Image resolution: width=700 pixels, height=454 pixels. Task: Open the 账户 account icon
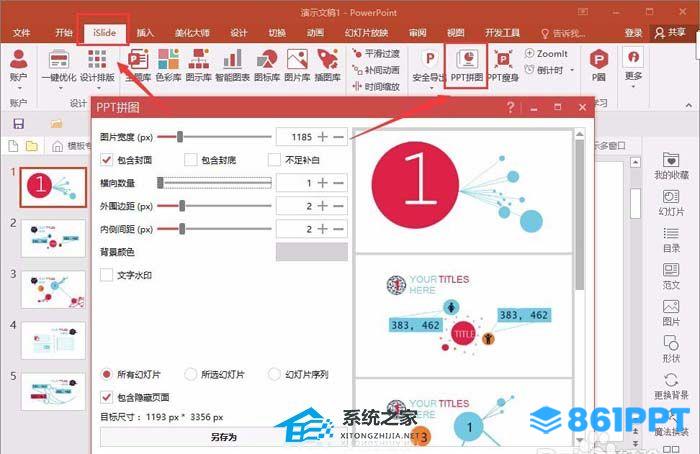(x=18, y=59)
